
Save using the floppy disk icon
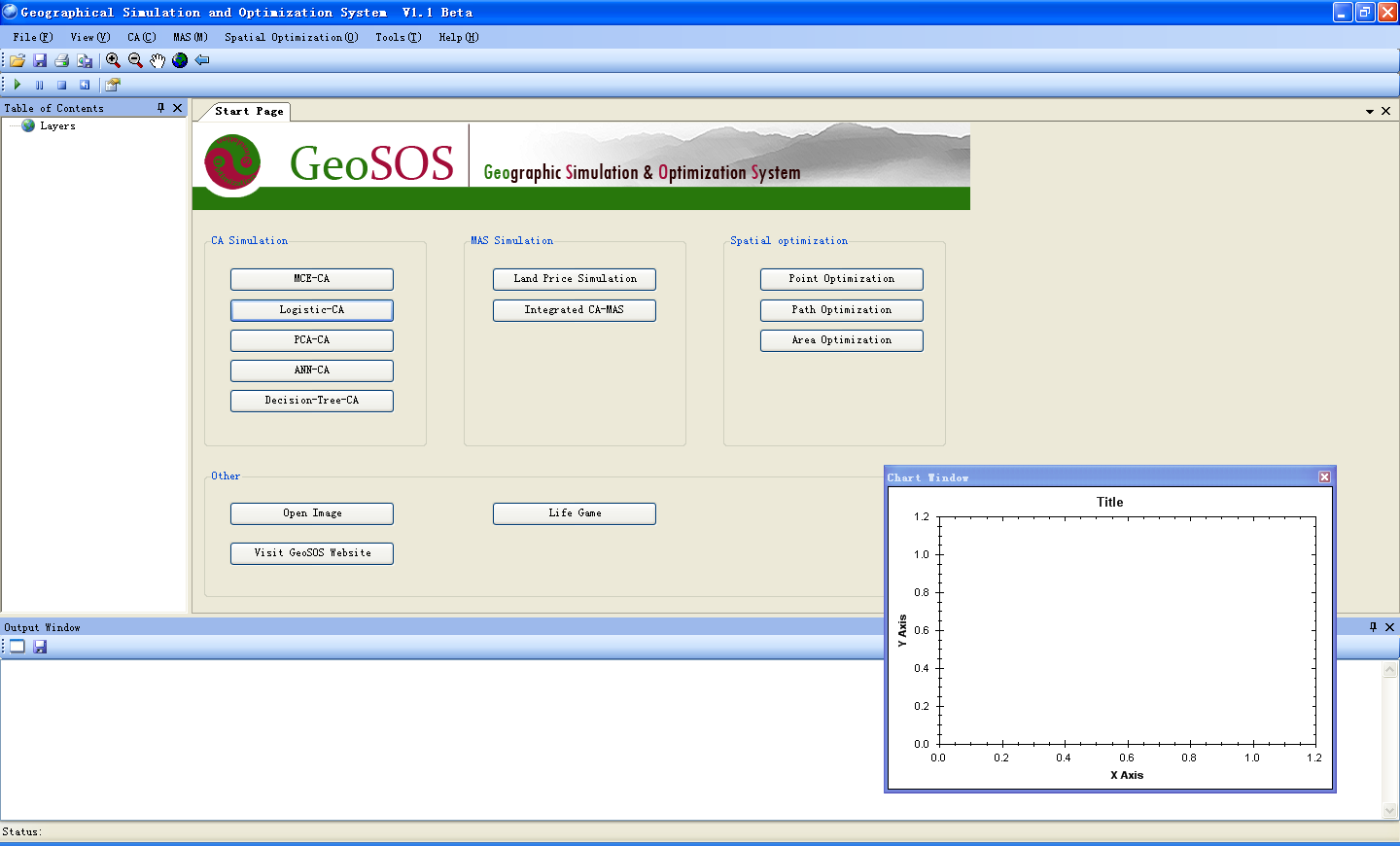[x=40, y=60]
